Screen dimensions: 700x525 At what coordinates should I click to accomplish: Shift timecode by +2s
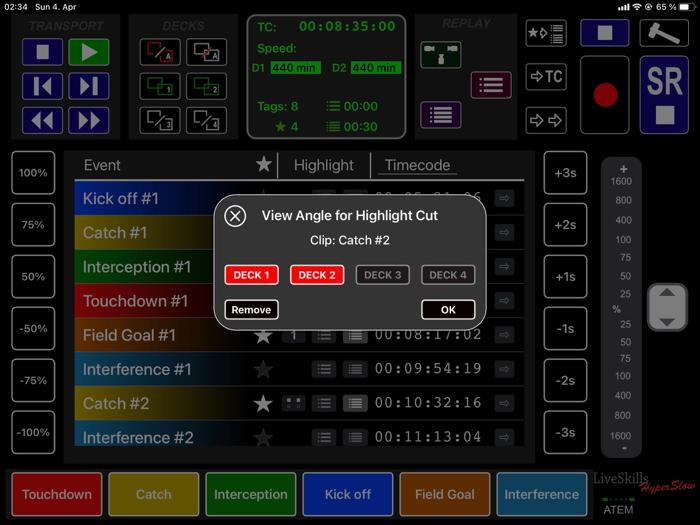(565, 225)
